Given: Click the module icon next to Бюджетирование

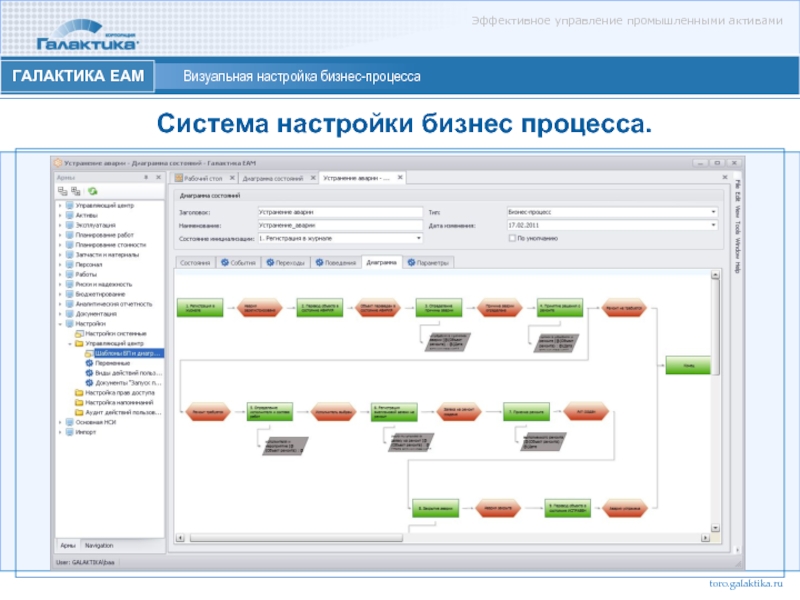Looking at the screenshot, I should point(70,294).
